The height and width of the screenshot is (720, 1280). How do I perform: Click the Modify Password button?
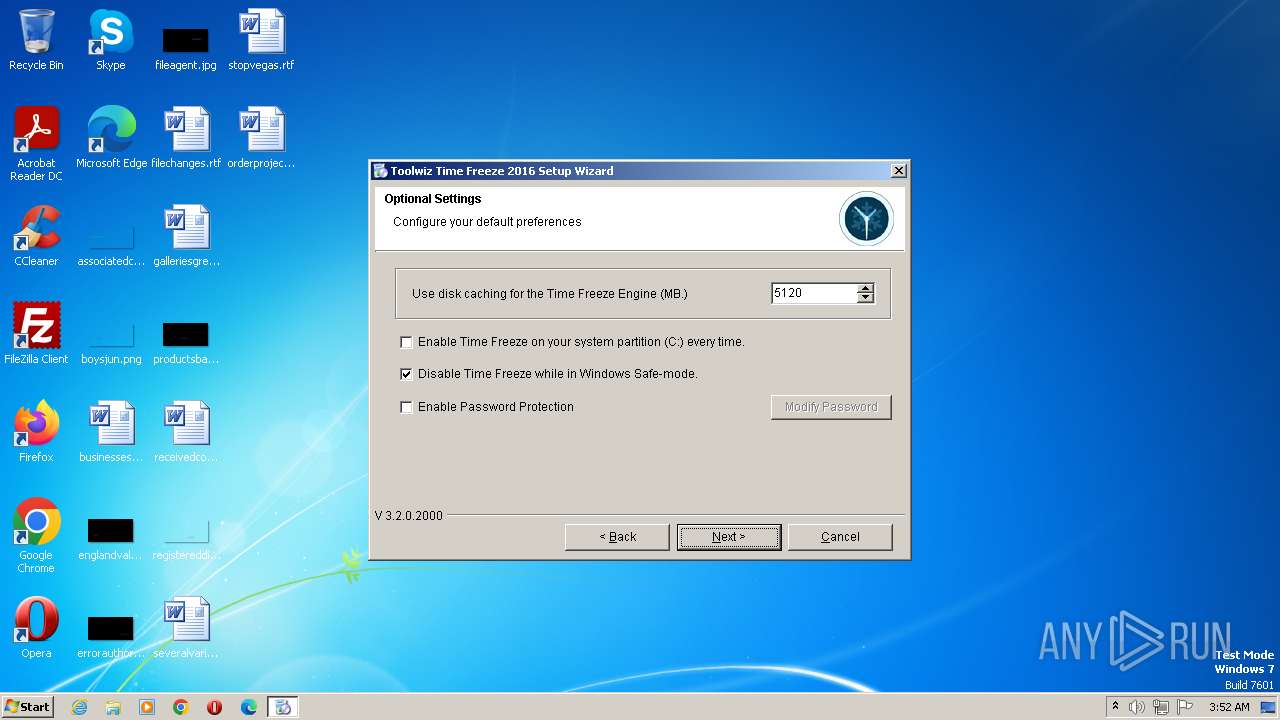point(831,407)
